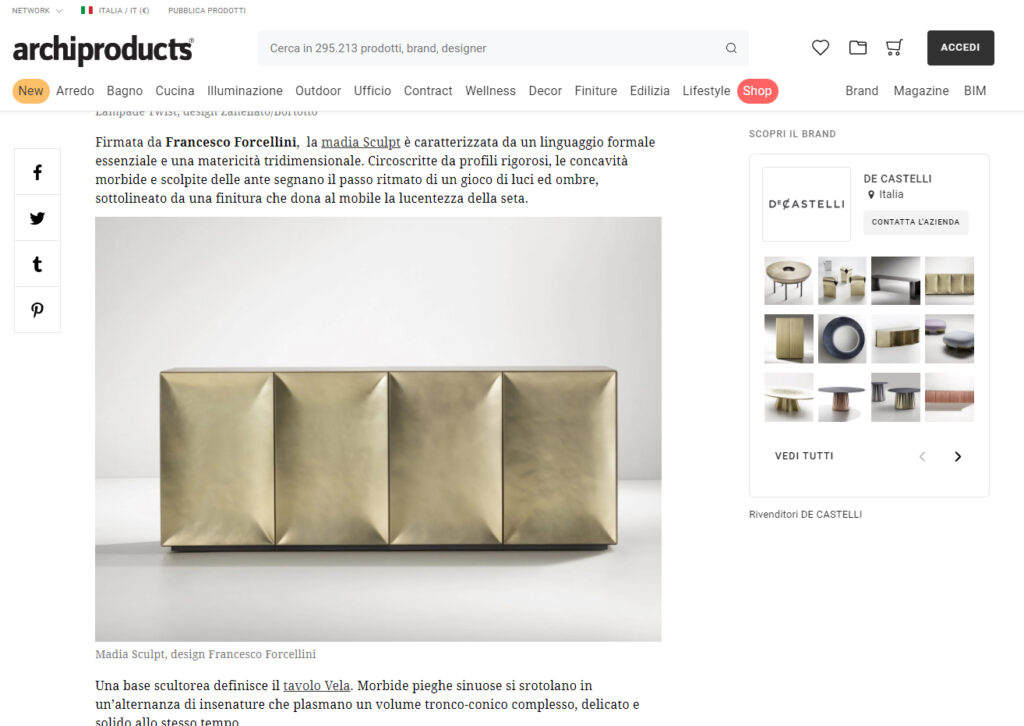The image size is (1024, 726).
Task: Open the wishlist heart icon
Action: coord(820,48)
